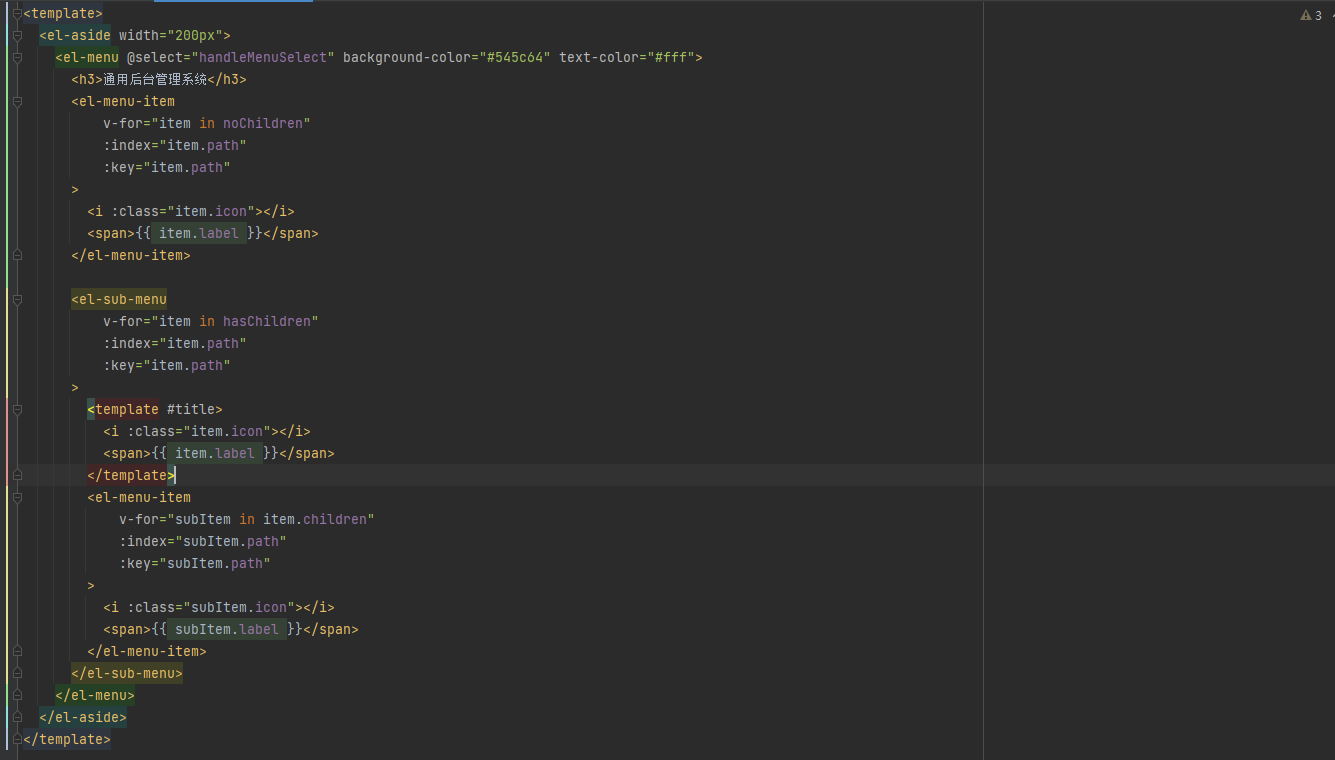Click the highlighted el-sub-menu opening tag name
This screenshot has width=1335, height=760.
click(119, 300)
